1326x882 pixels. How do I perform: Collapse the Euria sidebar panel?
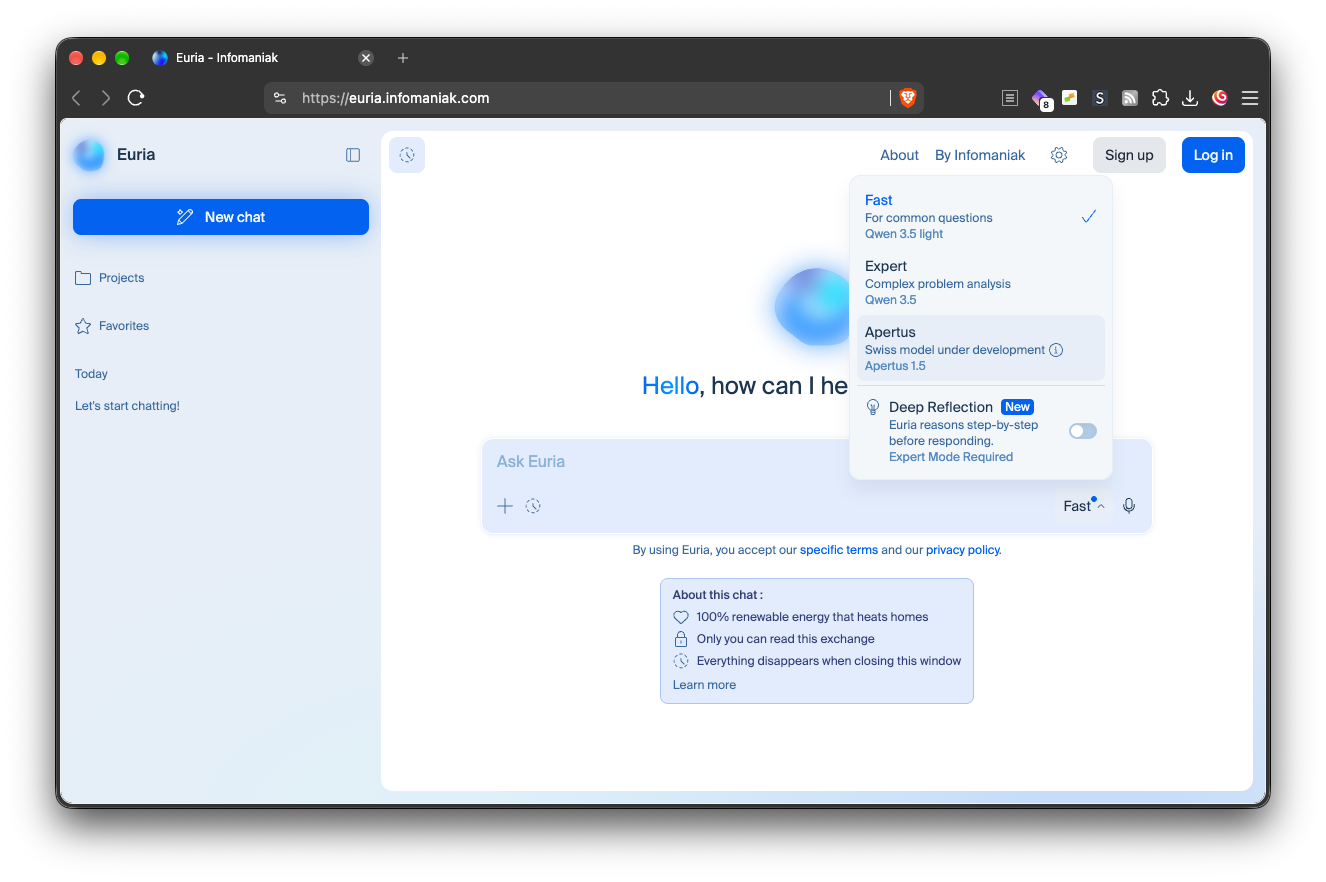point(353,155)
